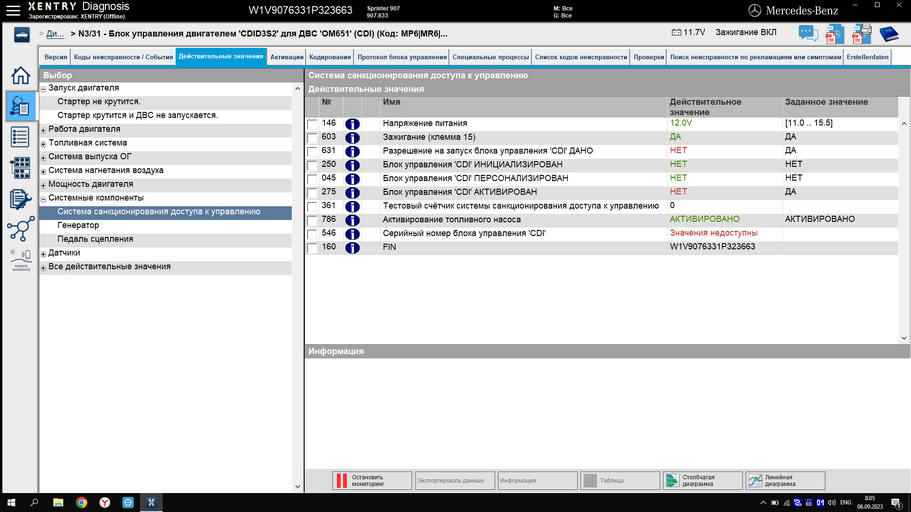The height and width of the screenshot is (512, 911).
Task: Open Chrome from the Windows taskbar
Action: (81, 503)
